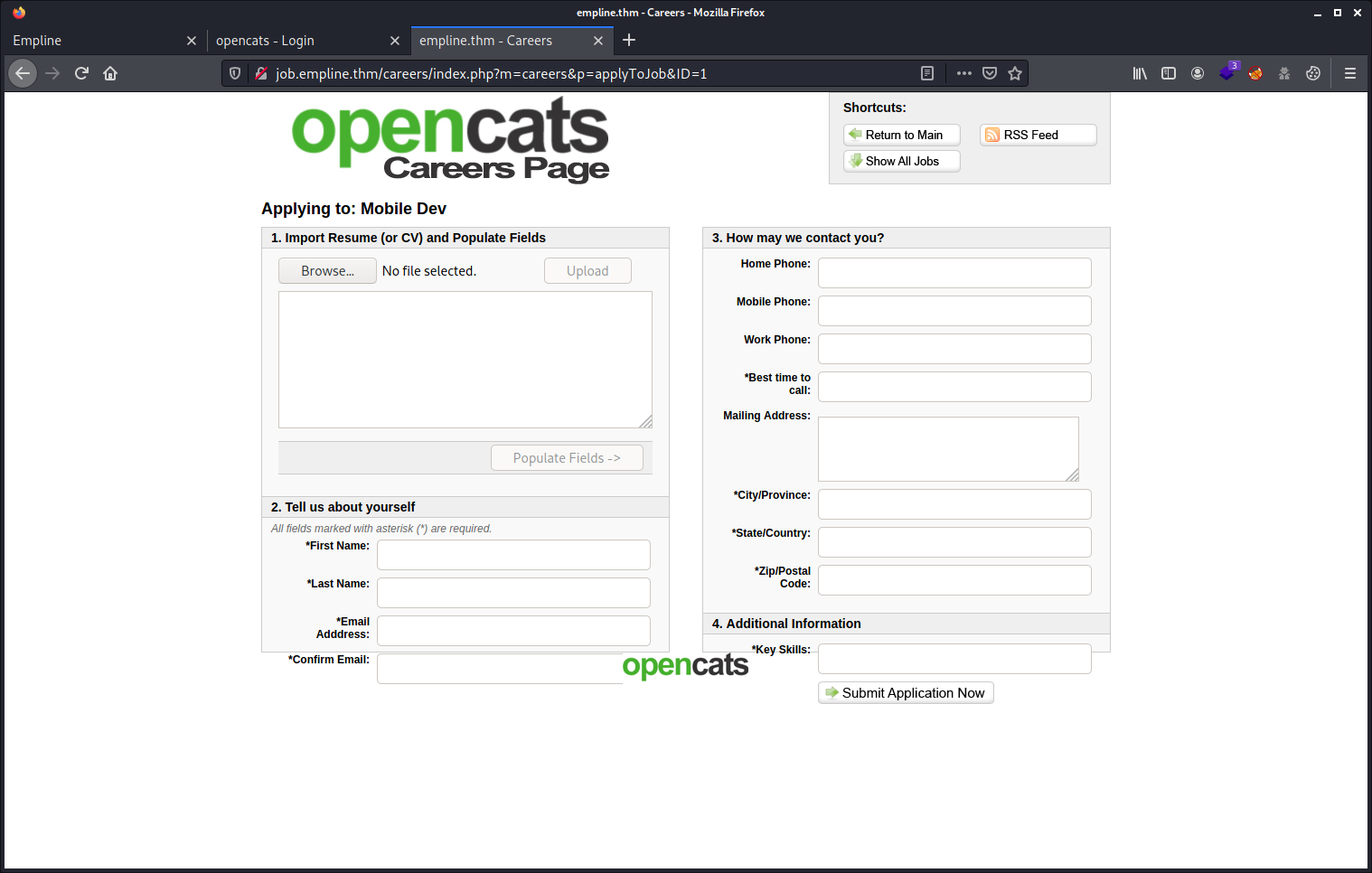1372x873 pixels.
Task: Focus the Mobile Phone field
Action: coord(954,311)
